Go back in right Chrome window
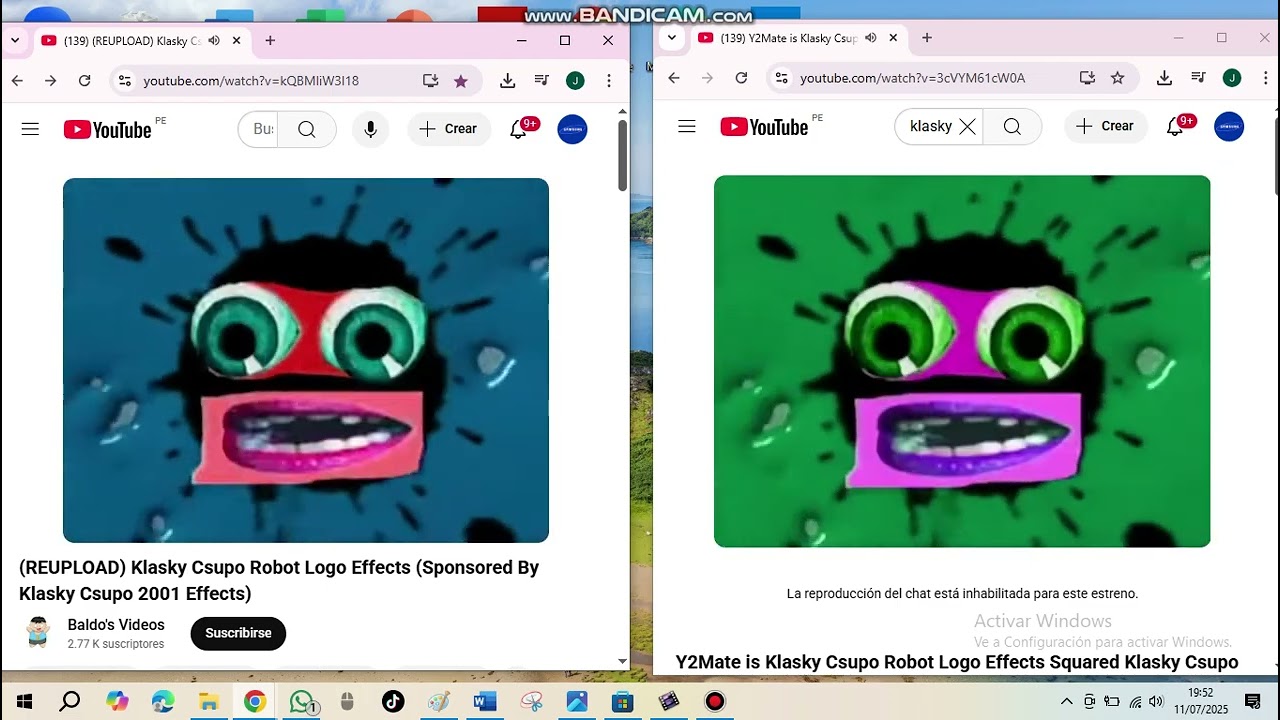1280x720 pixels. [x=674, y=78]
